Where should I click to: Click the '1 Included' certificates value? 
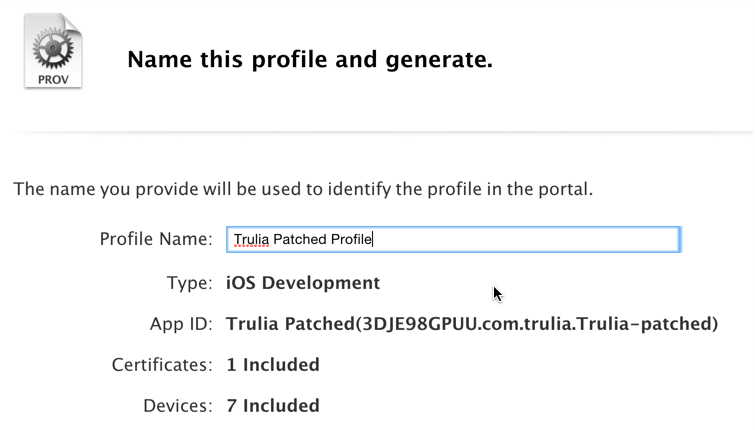(x=273, y=365)
